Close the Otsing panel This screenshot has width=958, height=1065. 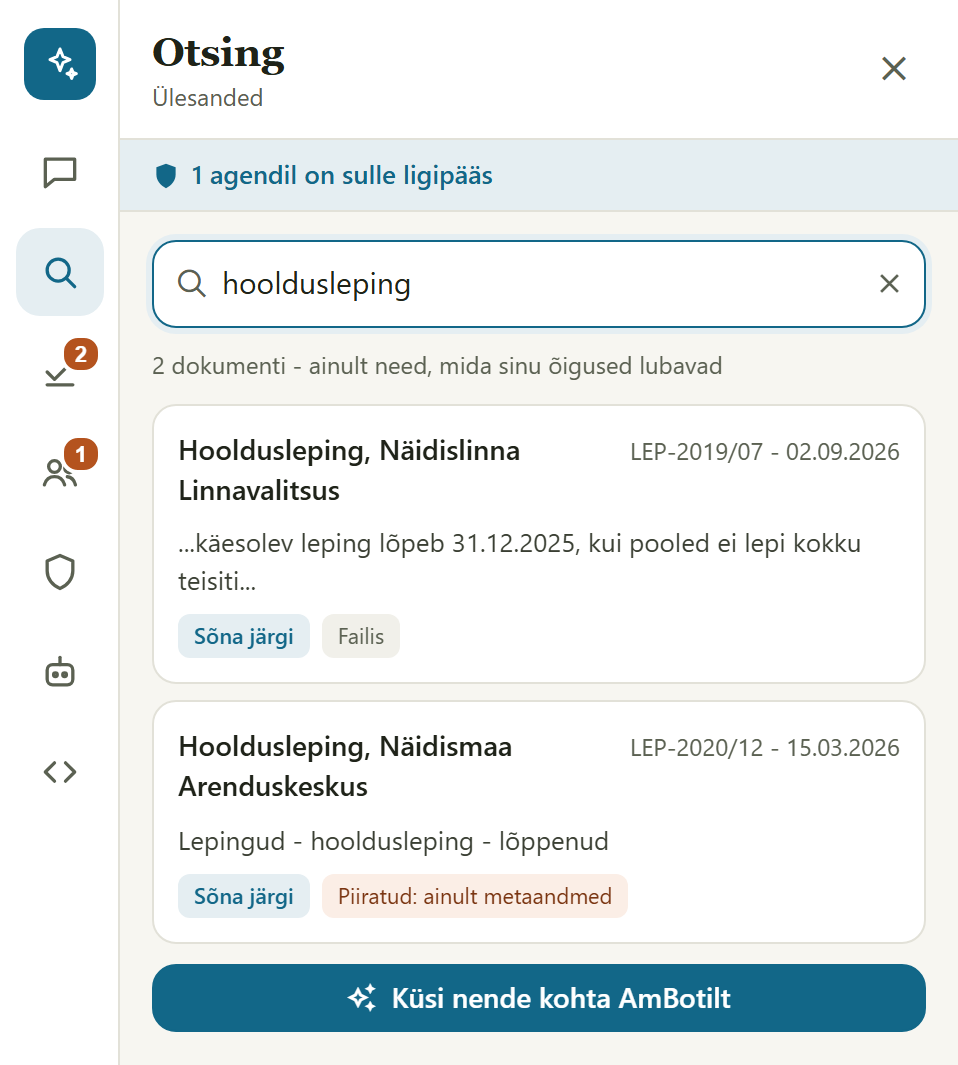coord(893,69)
